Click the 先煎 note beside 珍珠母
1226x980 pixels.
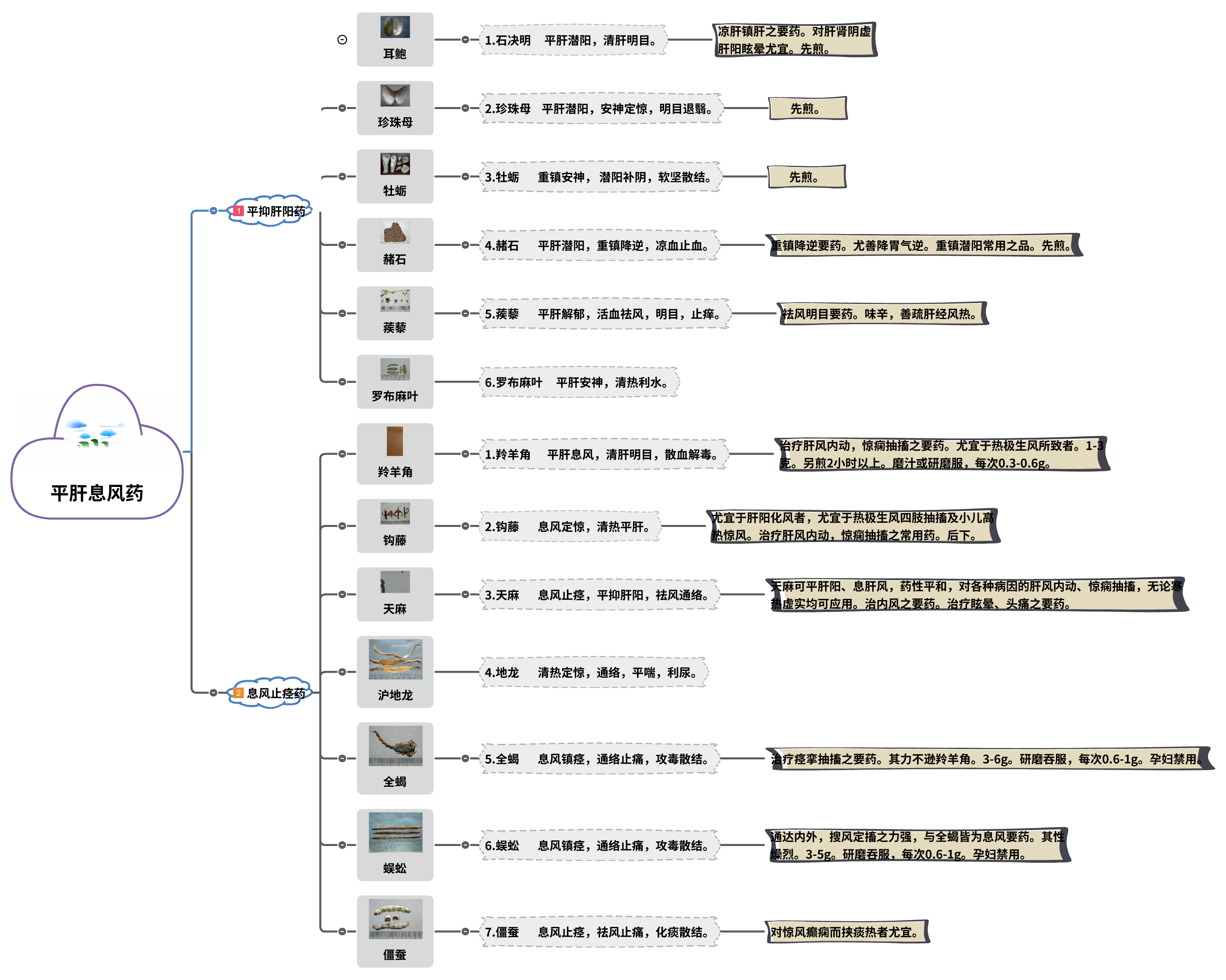pyautogui.click(x=808, y=109)
